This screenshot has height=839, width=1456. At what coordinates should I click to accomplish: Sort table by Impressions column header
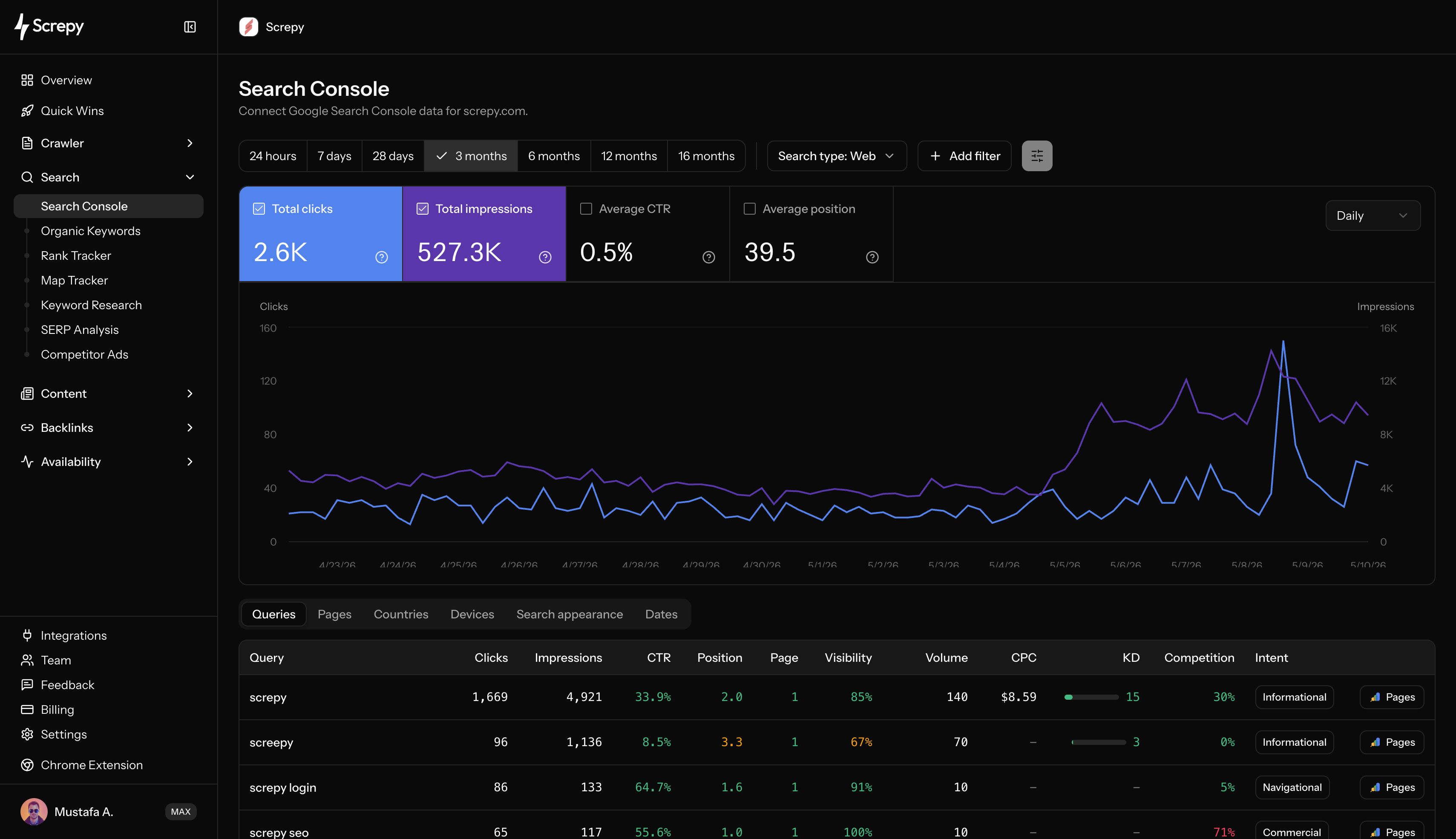[x=568, y=658]
